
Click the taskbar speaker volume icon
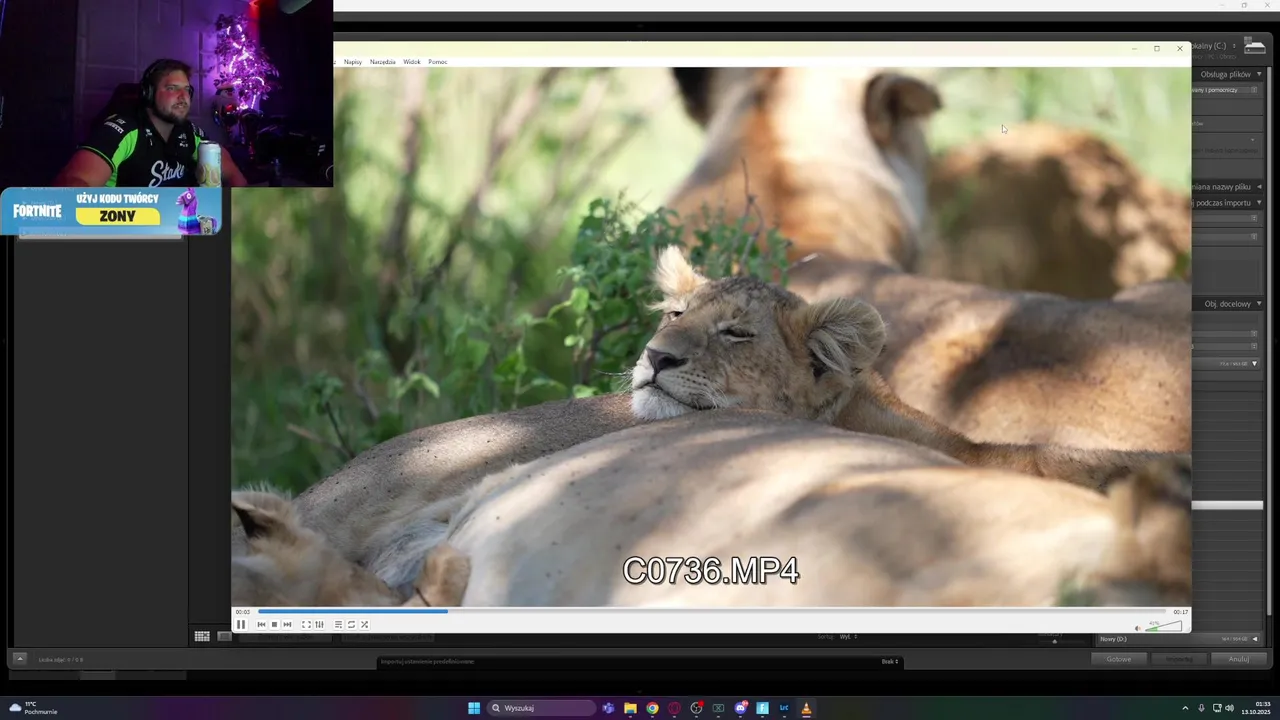1229,708
